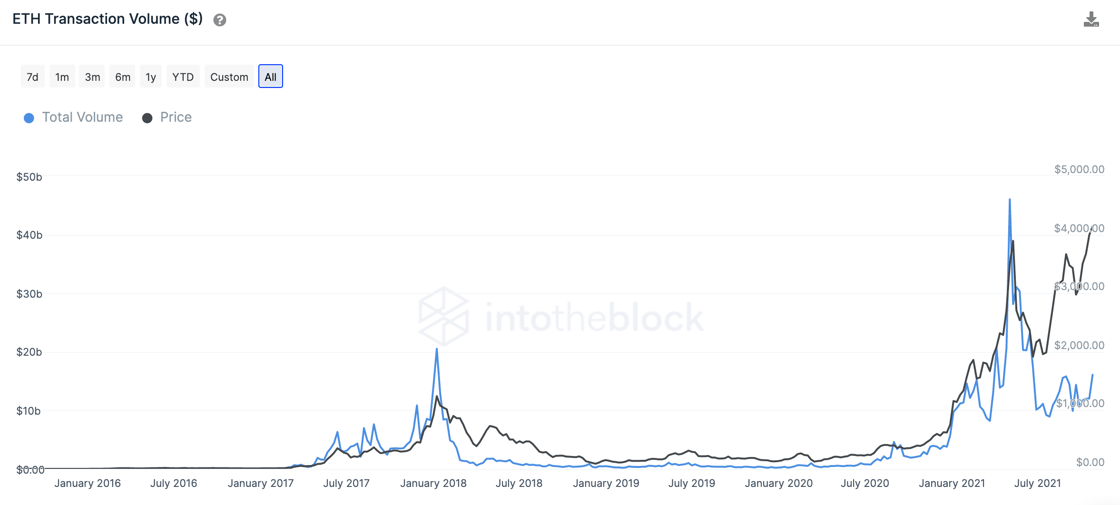Open the Custom date range
This screenshot has height=505, width=1120.
coord(229,77)
